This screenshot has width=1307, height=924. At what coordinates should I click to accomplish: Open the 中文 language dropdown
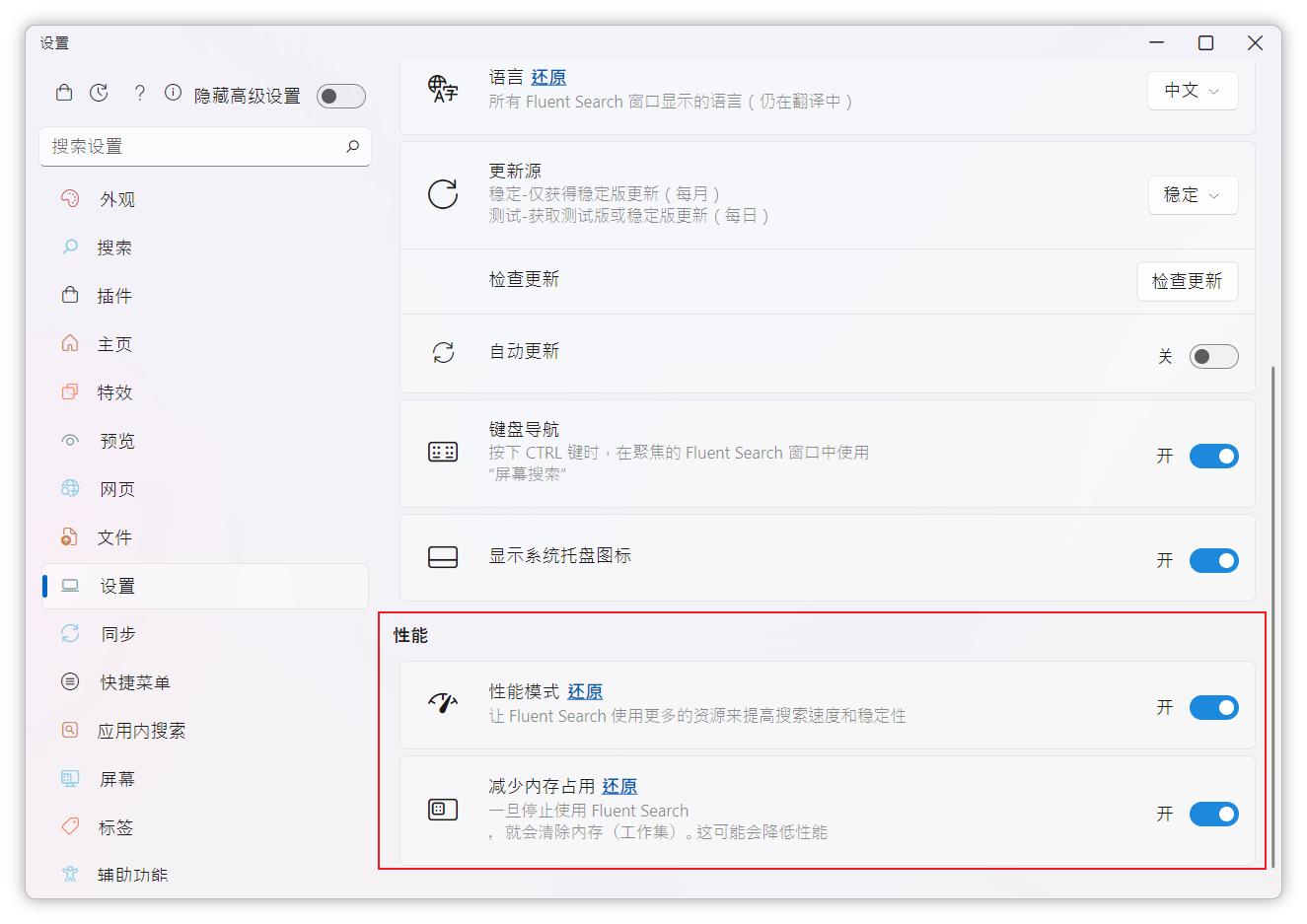1192,91
